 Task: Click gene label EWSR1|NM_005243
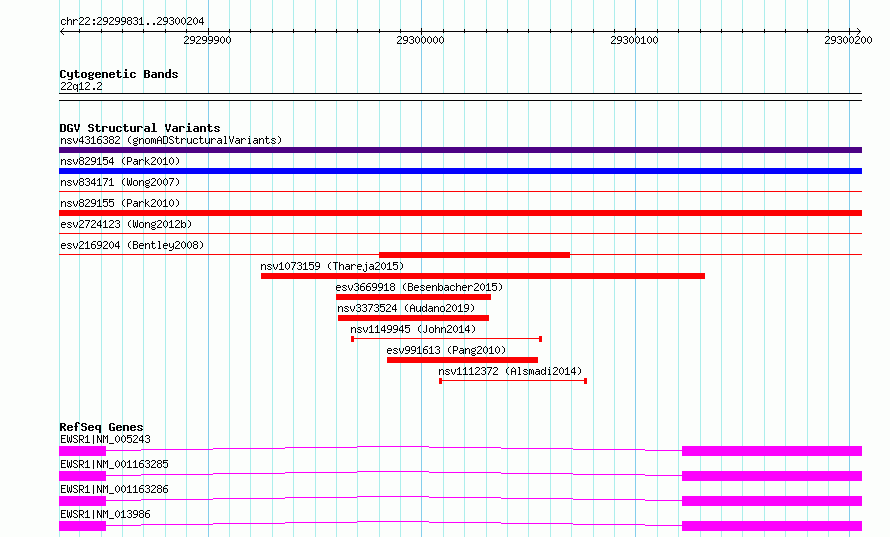[105, 439]
